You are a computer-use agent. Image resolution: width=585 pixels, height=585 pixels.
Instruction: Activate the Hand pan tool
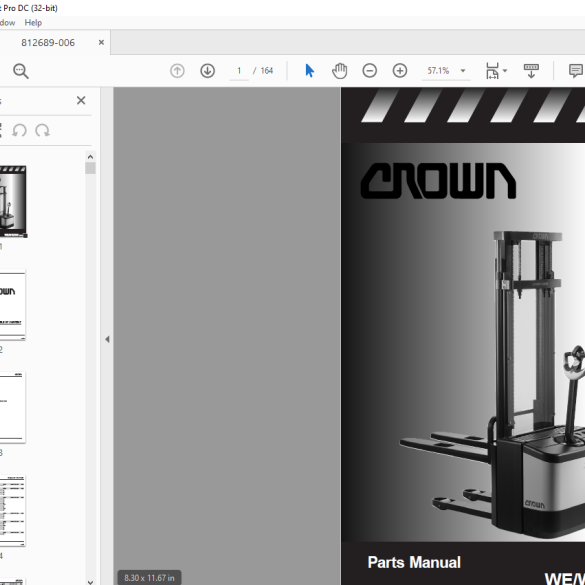pyautogui.click(x=340, y=71)
